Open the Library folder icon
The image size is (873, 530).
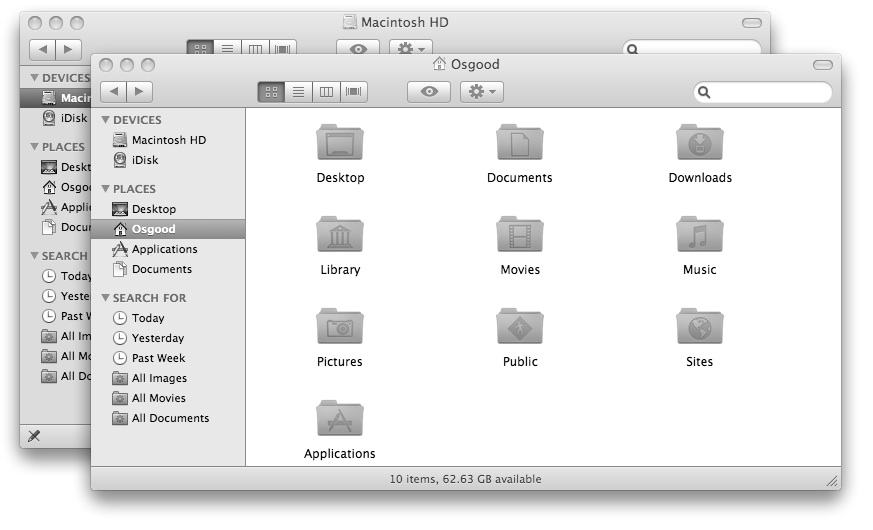point(340,235)
